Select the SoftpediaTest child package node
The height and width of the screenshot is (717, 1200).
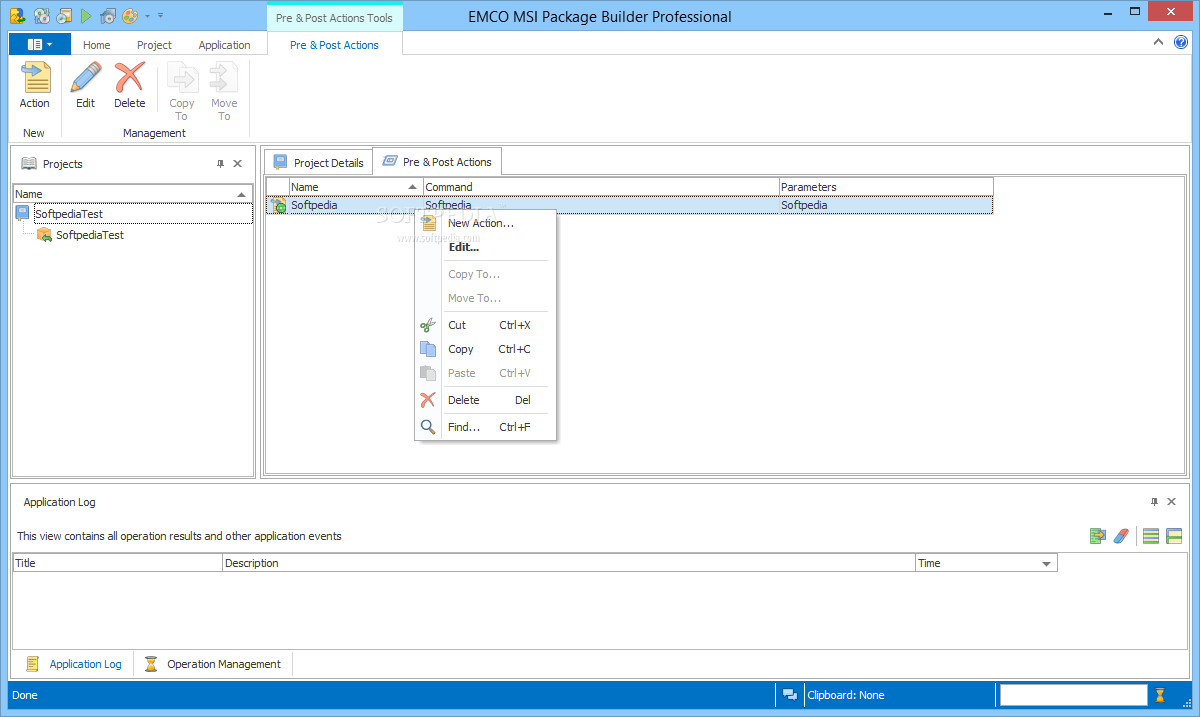(90, 235)
